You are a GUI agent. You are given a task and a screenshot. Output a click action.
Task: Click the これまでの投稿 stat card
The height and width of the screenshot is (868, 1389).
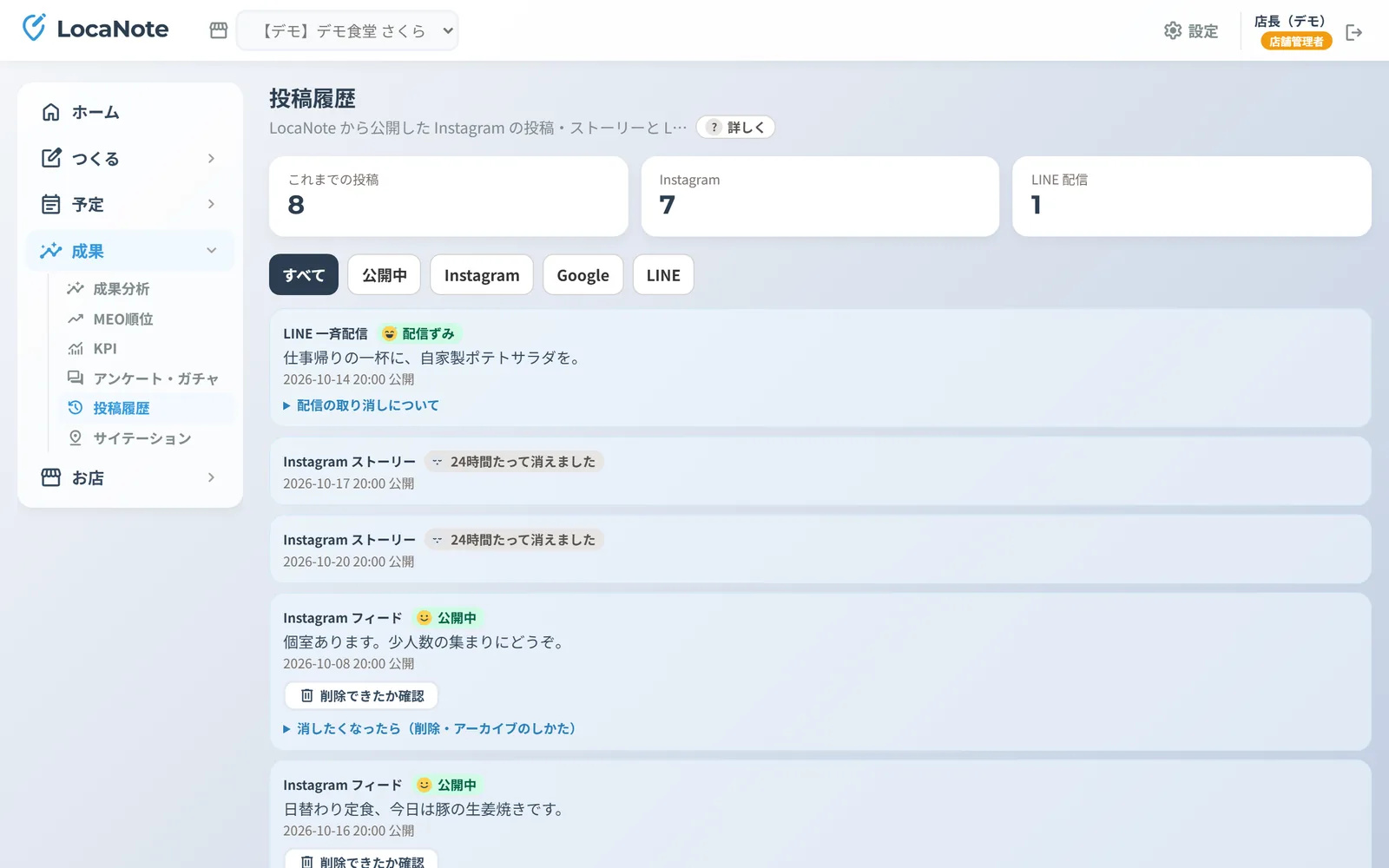pos(448,196)
